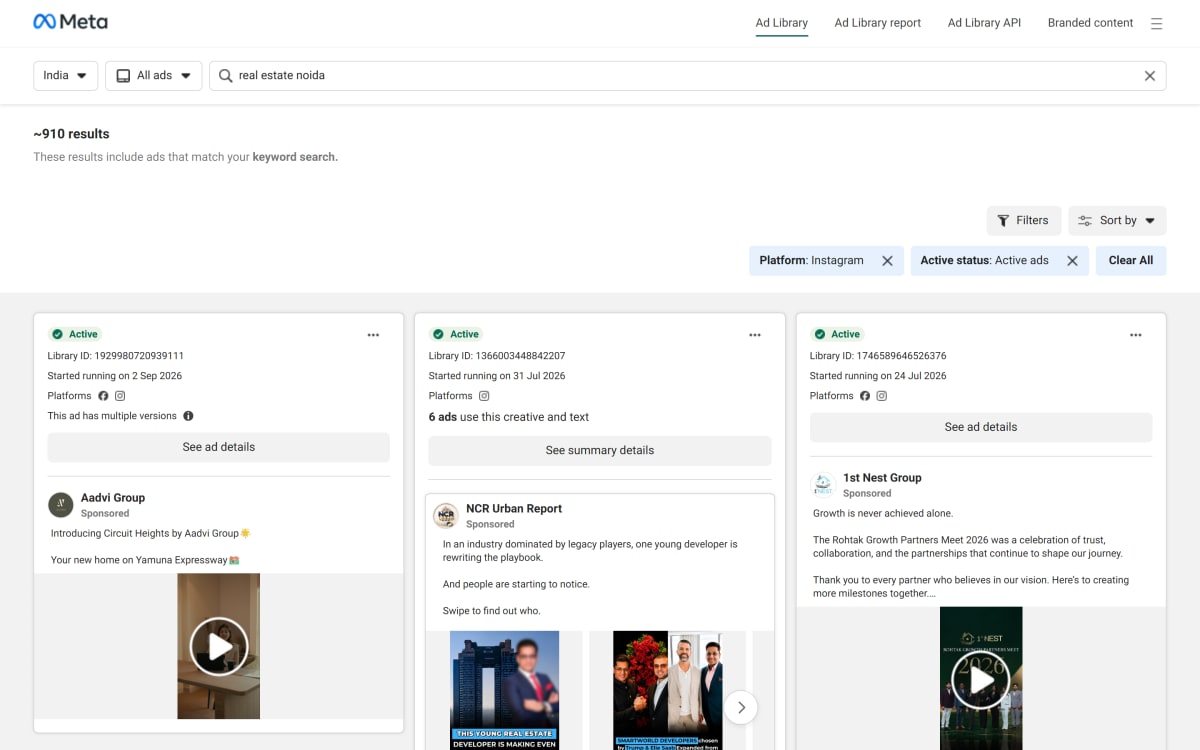See ad details for 1st Nest Group
Viewport: 1200px width, 750px height.
(x=981, y=427)
